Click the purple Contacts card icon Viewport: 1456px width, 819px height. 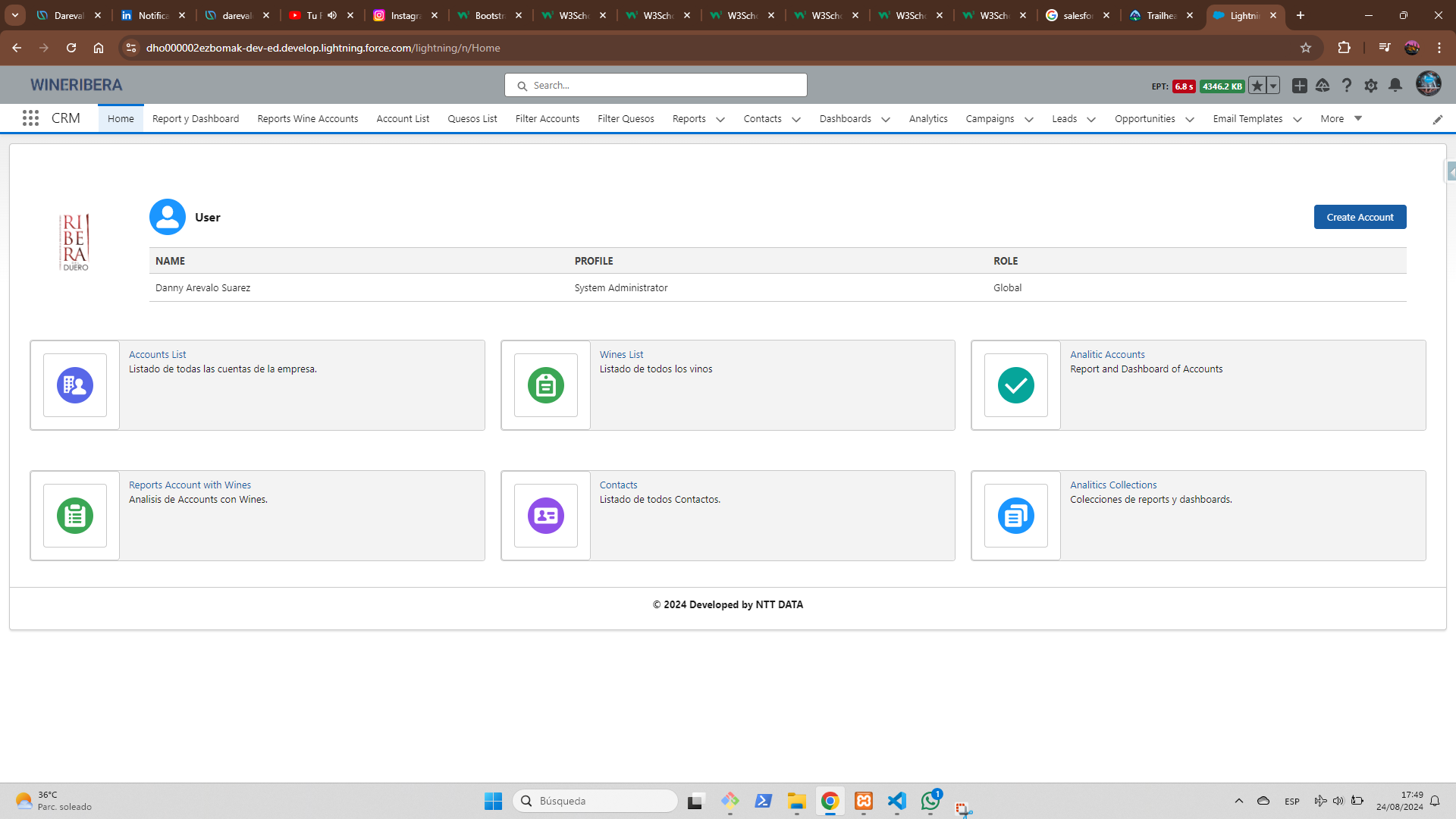tap(545, 516)
